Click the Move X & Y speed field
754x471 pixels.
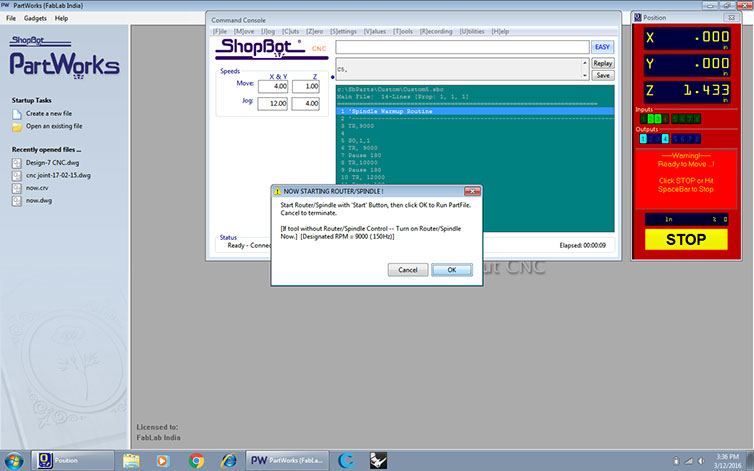[x=273, y=87]
